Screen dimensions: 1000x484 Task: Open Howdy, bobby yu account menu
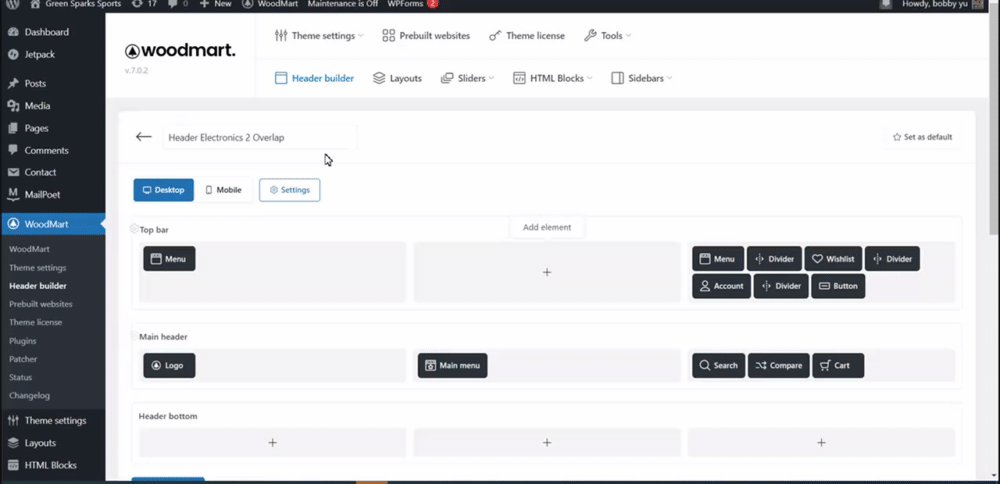pos(942,4)
